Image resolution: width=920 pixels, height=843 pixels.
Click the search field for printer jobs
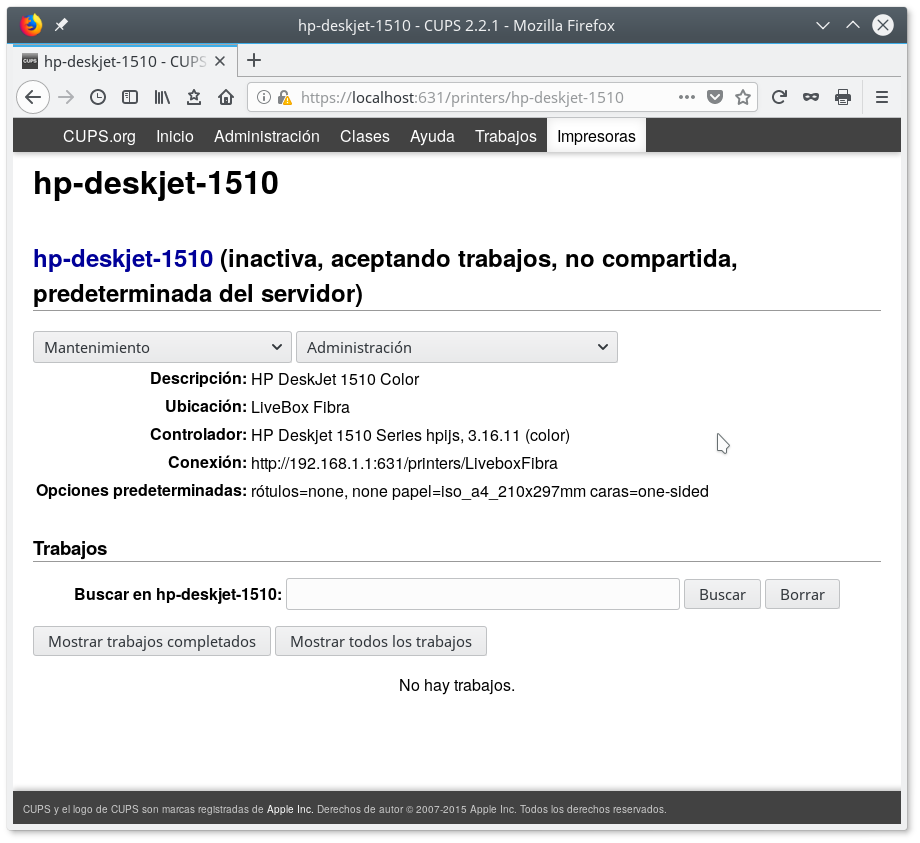[482, 594]
